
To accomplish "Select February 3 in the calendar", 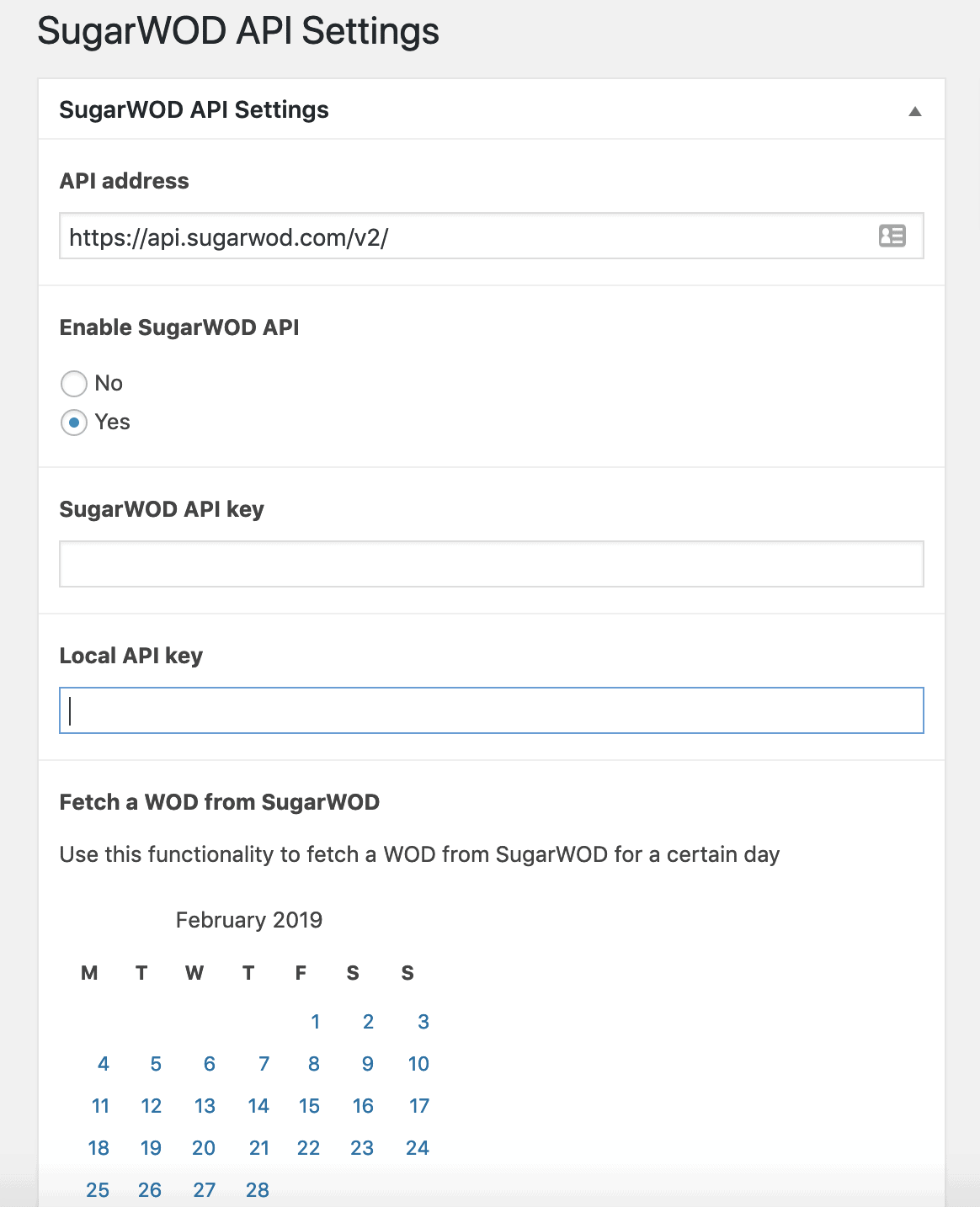I will (x=423, y=1022).
